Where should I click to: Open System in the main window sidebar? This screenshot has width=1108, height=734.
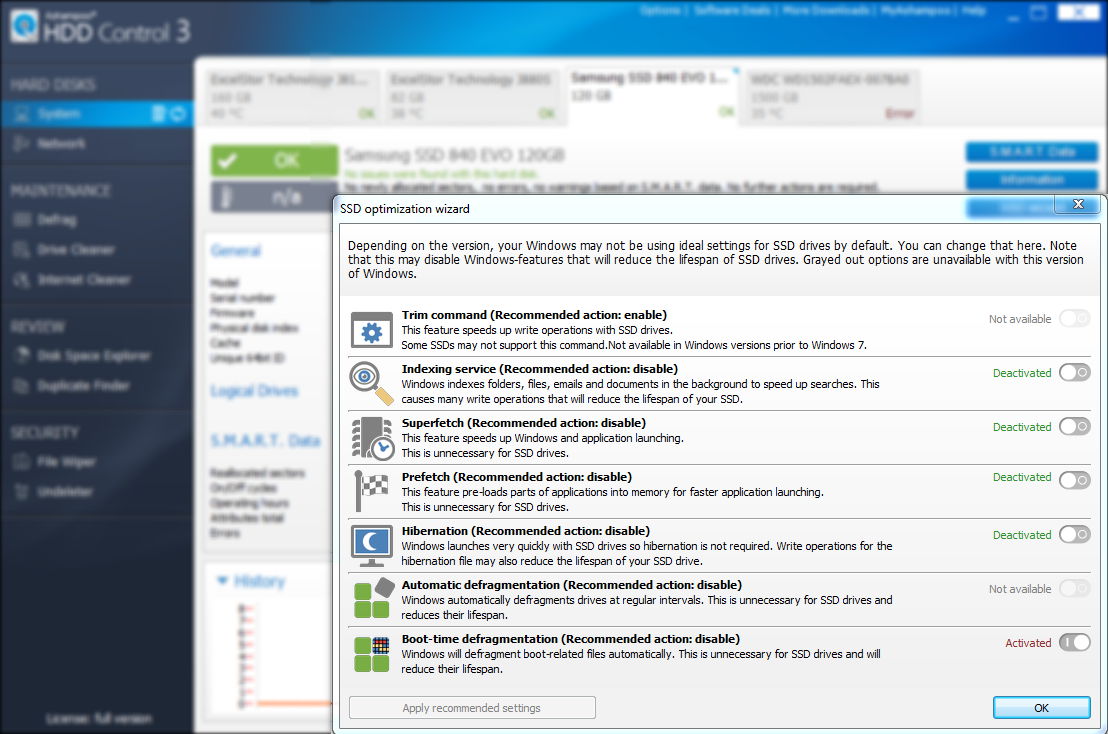pyautogui.click(x=97, y=114)
